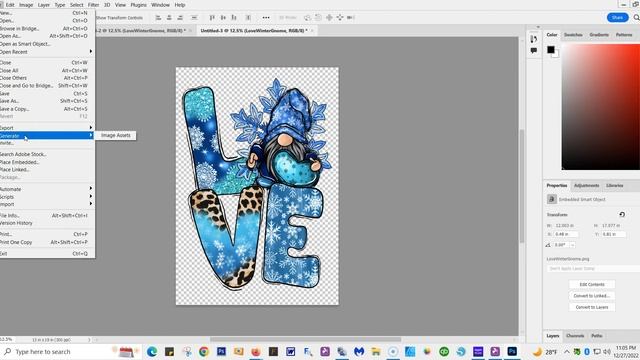Click Image Assets in the Generate submenu
640x360 pixels.
click(116, 135)
